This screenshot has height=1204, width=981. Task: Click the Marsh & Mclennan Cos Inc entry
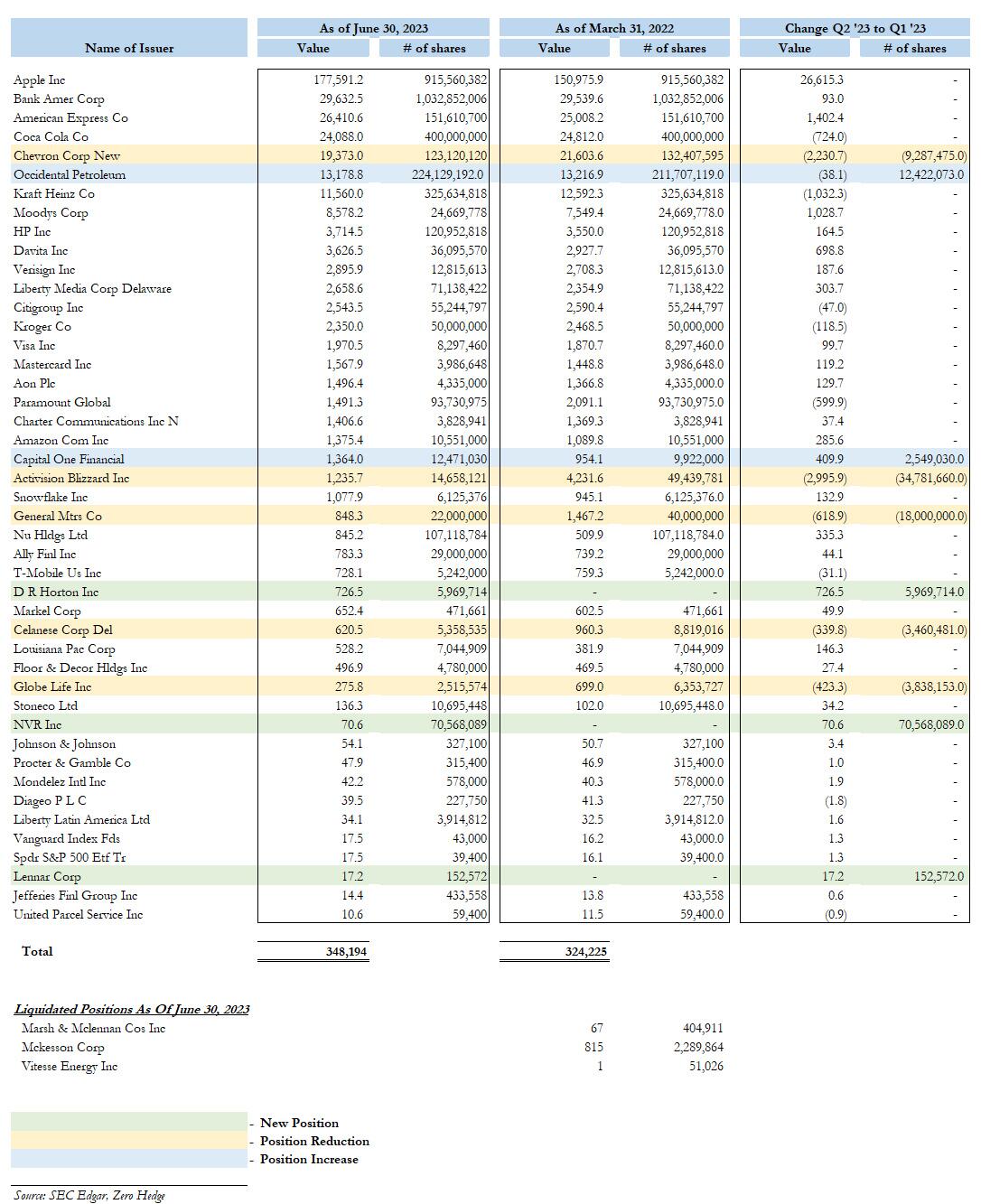(x=94, y=1029)
